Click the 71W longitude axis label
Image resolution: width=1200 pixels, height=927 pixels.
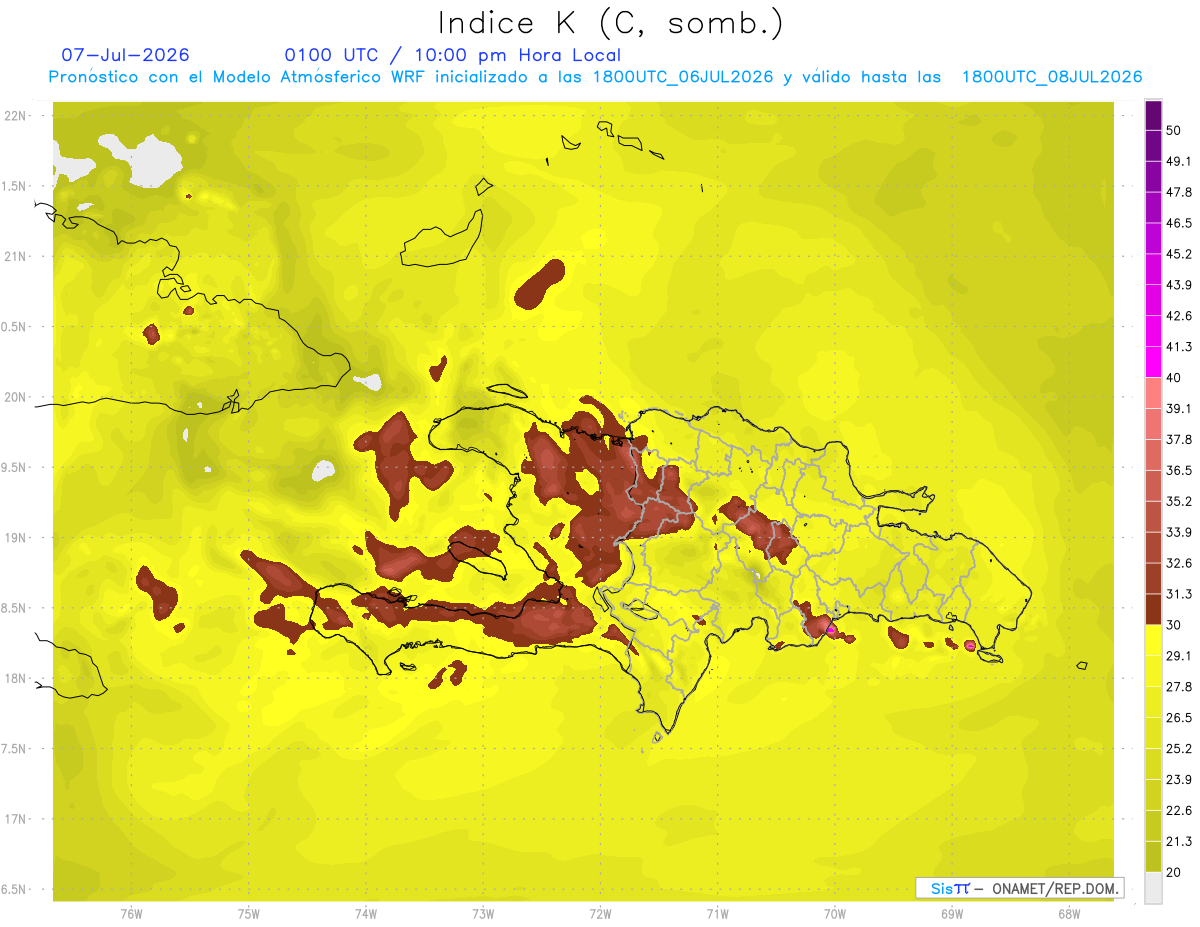click(x=717, y=913)
